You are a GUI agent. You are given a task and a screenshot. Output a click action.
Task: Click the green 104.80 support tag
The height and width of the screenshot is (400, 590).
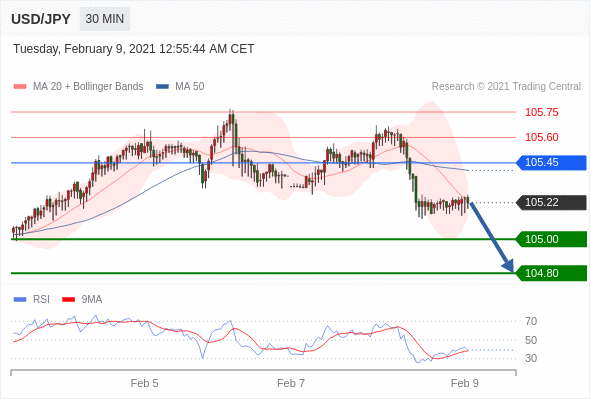pyautogui.click(x=551, y=273)
